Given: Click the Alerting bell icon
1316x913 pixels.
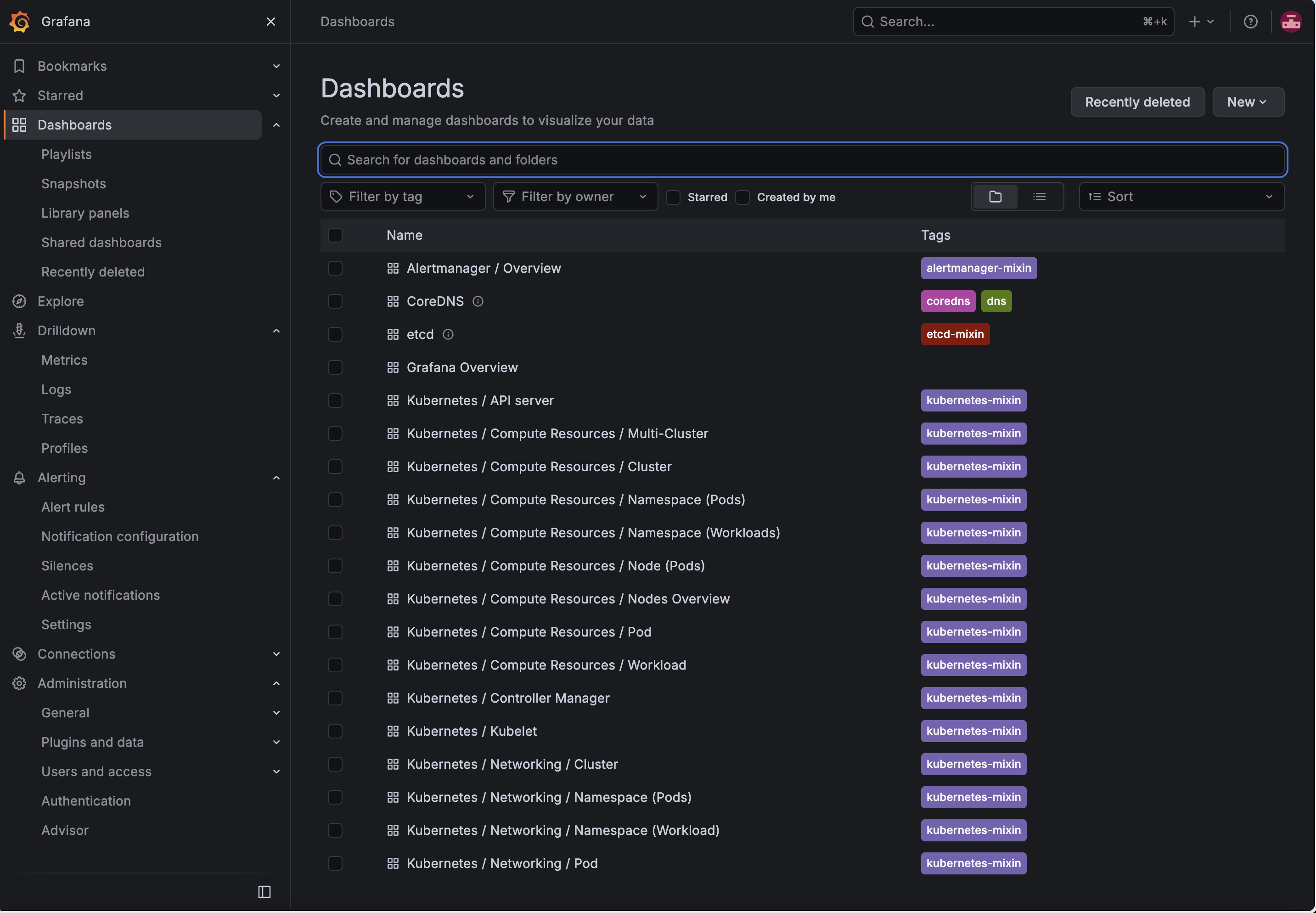Looking at the screenshot, I should (x=19, y=478).
